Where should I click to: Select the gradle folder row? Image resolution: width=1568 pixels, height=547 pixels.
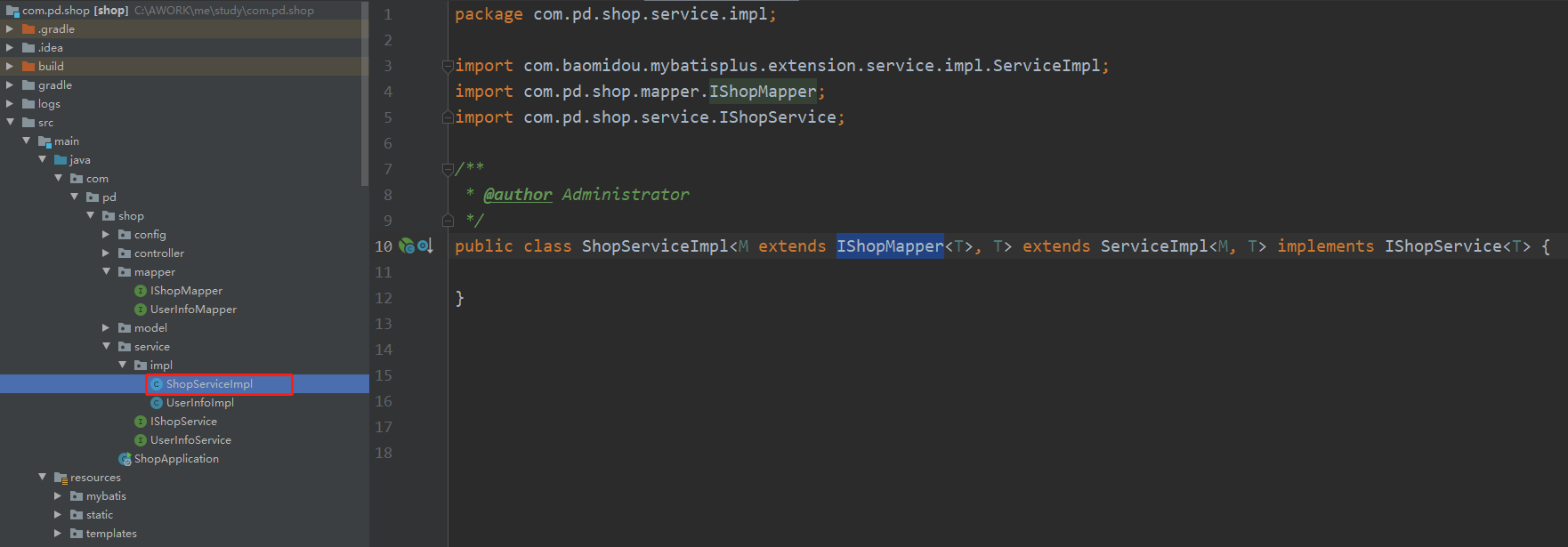(x=184, y=85)
